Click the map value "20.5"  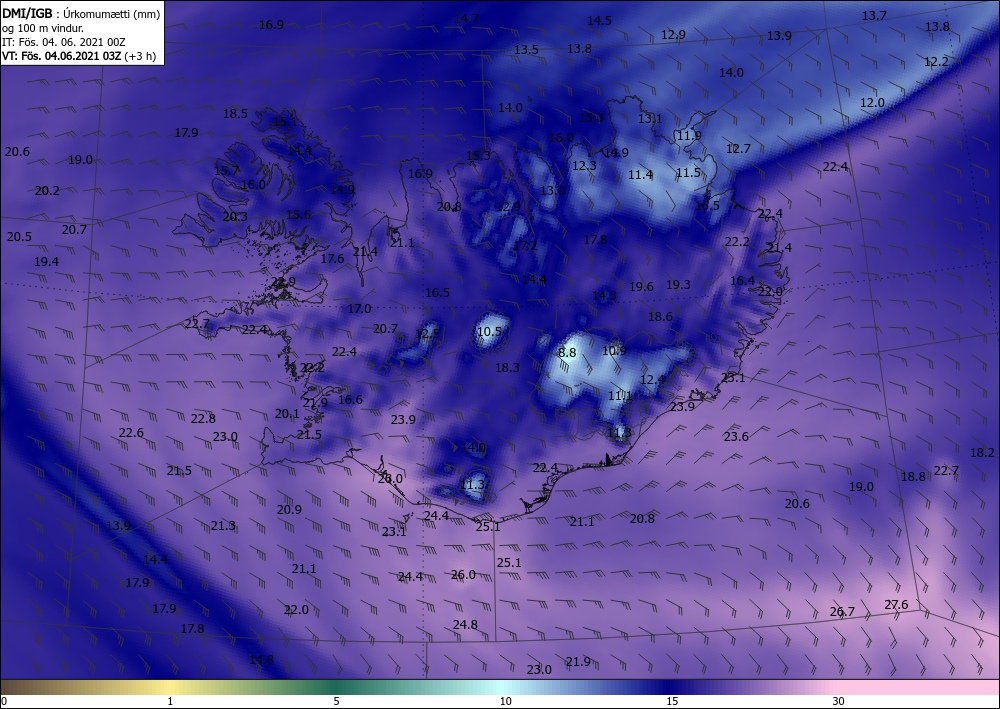pos(19,237)
